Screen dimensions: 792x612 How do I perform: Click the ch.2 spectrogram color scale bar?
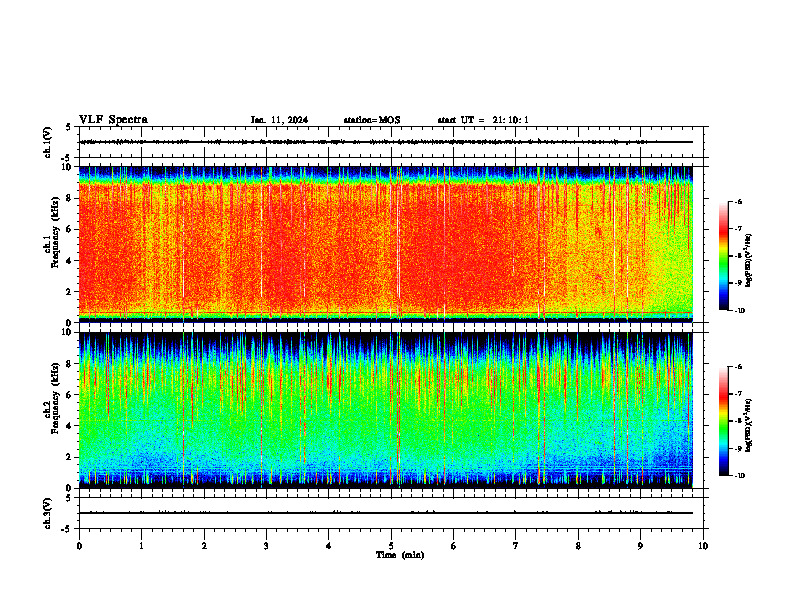[x=723, y=421]
